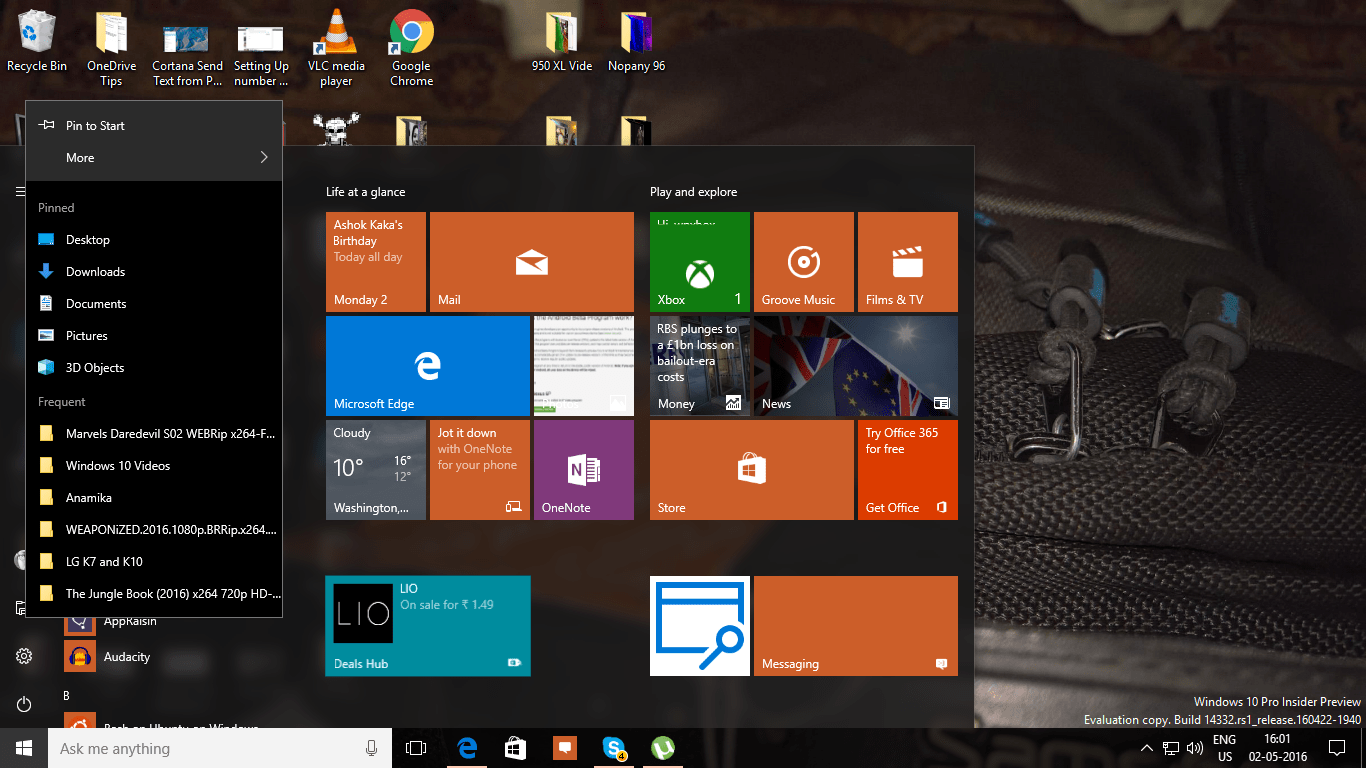This screenshot has height=768, width=1366.
Task: Open the Get Office tile
Action: tap(908, 470)
